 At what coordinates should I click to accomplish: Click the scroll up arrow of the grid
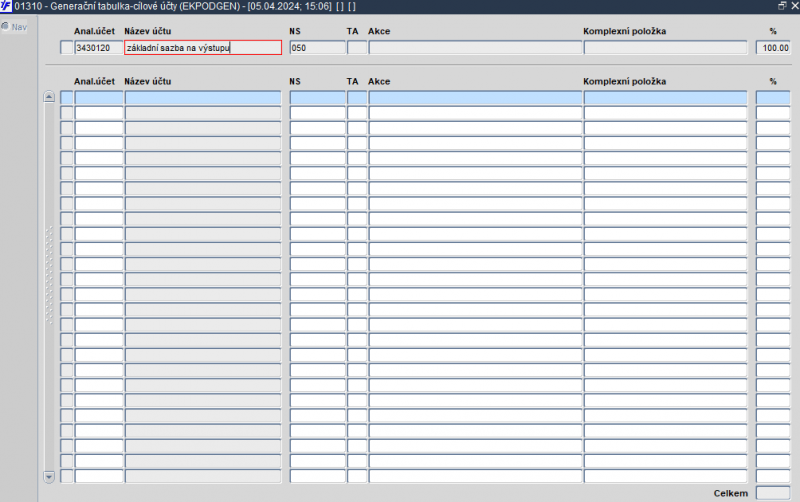click(x=49, y=97)
